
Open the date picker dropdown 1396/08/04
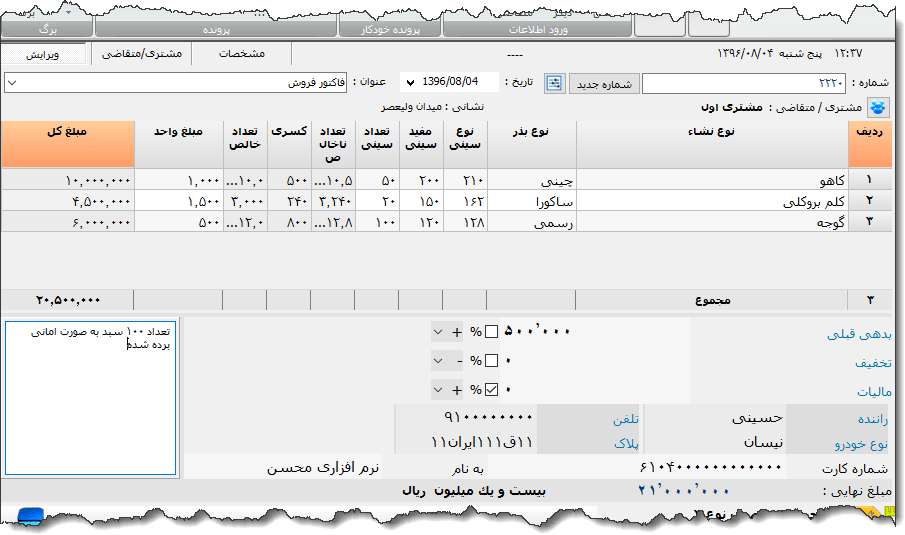(410, 83)
